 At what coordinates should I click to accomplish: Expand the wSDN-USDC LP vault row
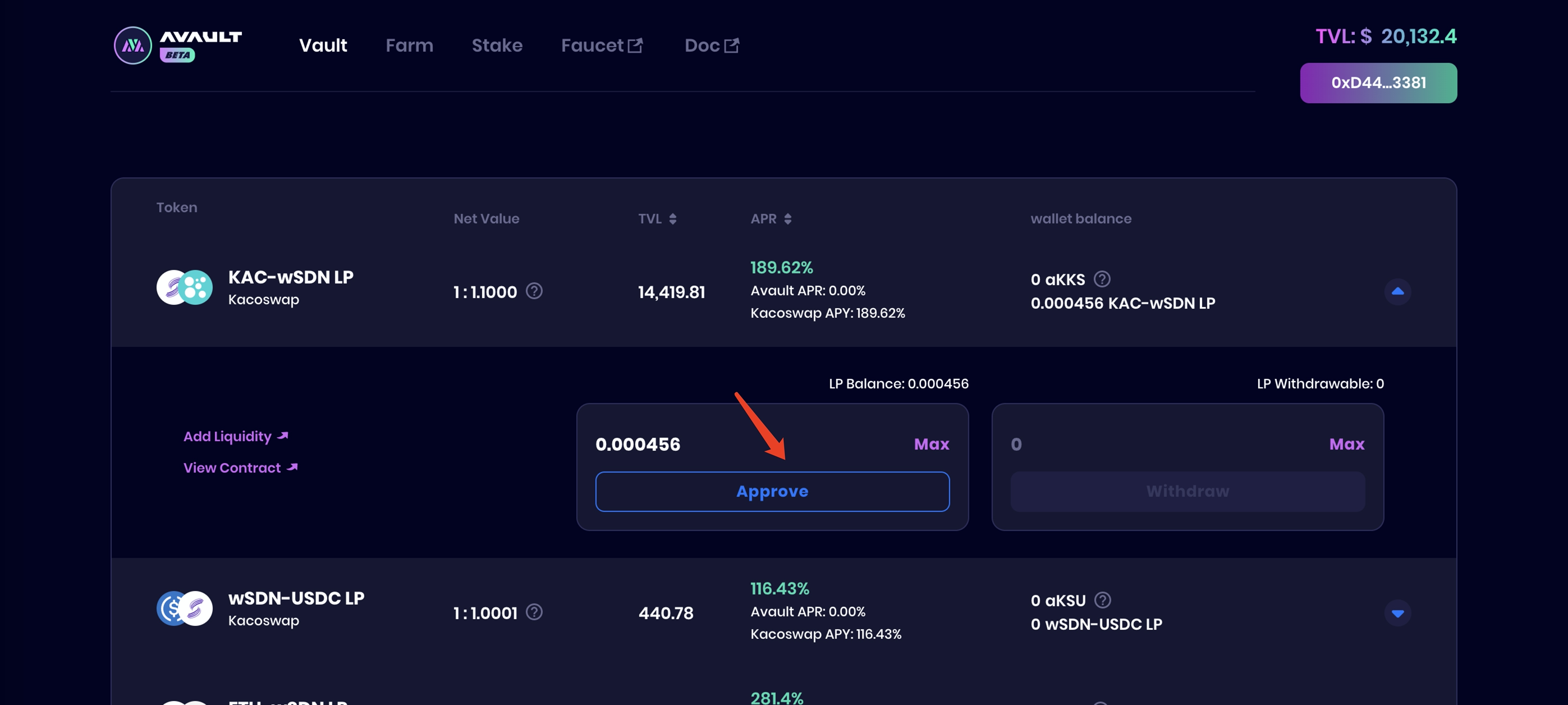[x=1397, y=613]
